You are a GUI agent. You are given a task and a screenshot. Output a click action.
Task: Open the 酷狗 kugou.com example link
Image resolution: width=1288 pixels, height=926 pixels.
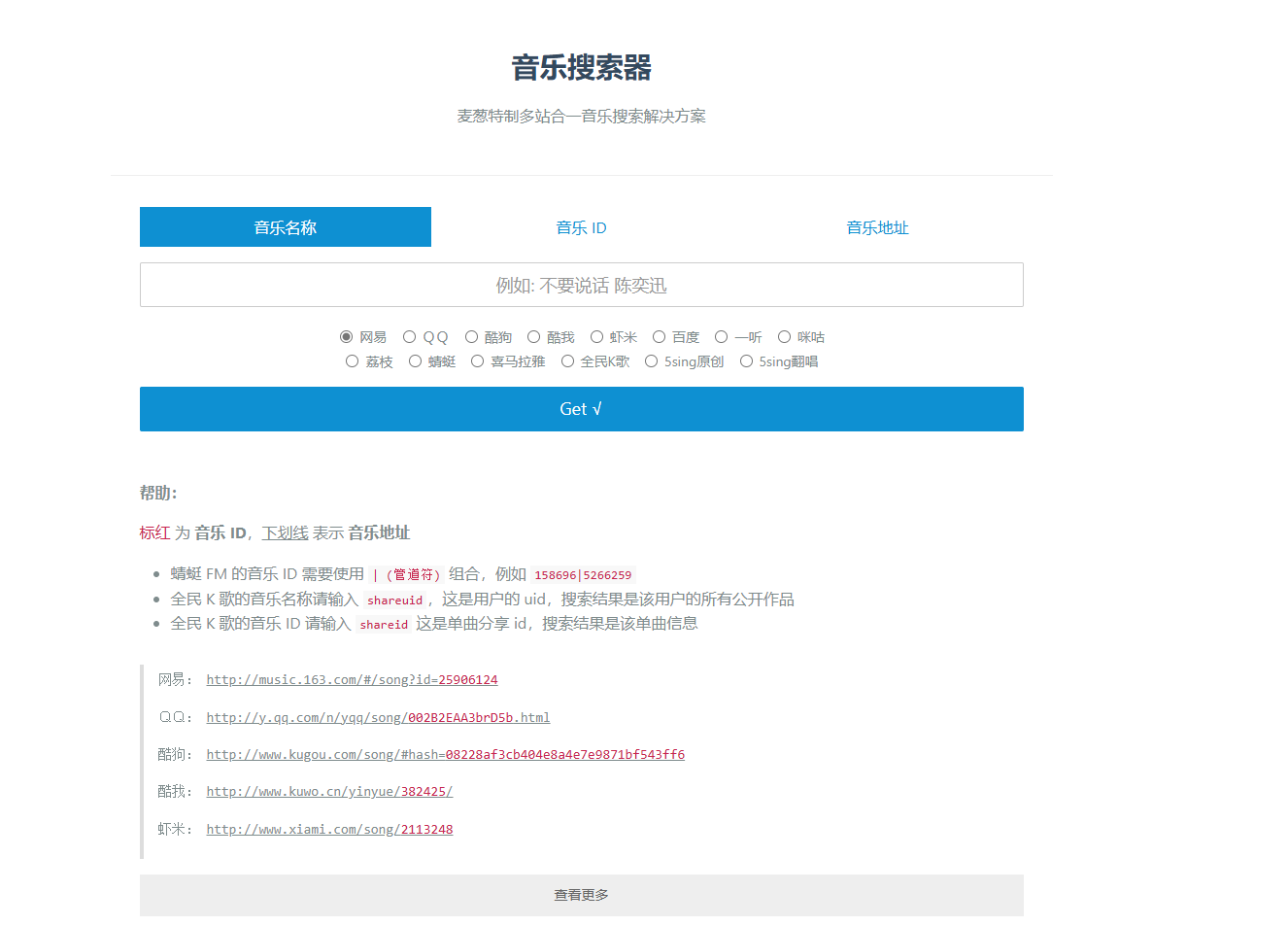point(445,755)
